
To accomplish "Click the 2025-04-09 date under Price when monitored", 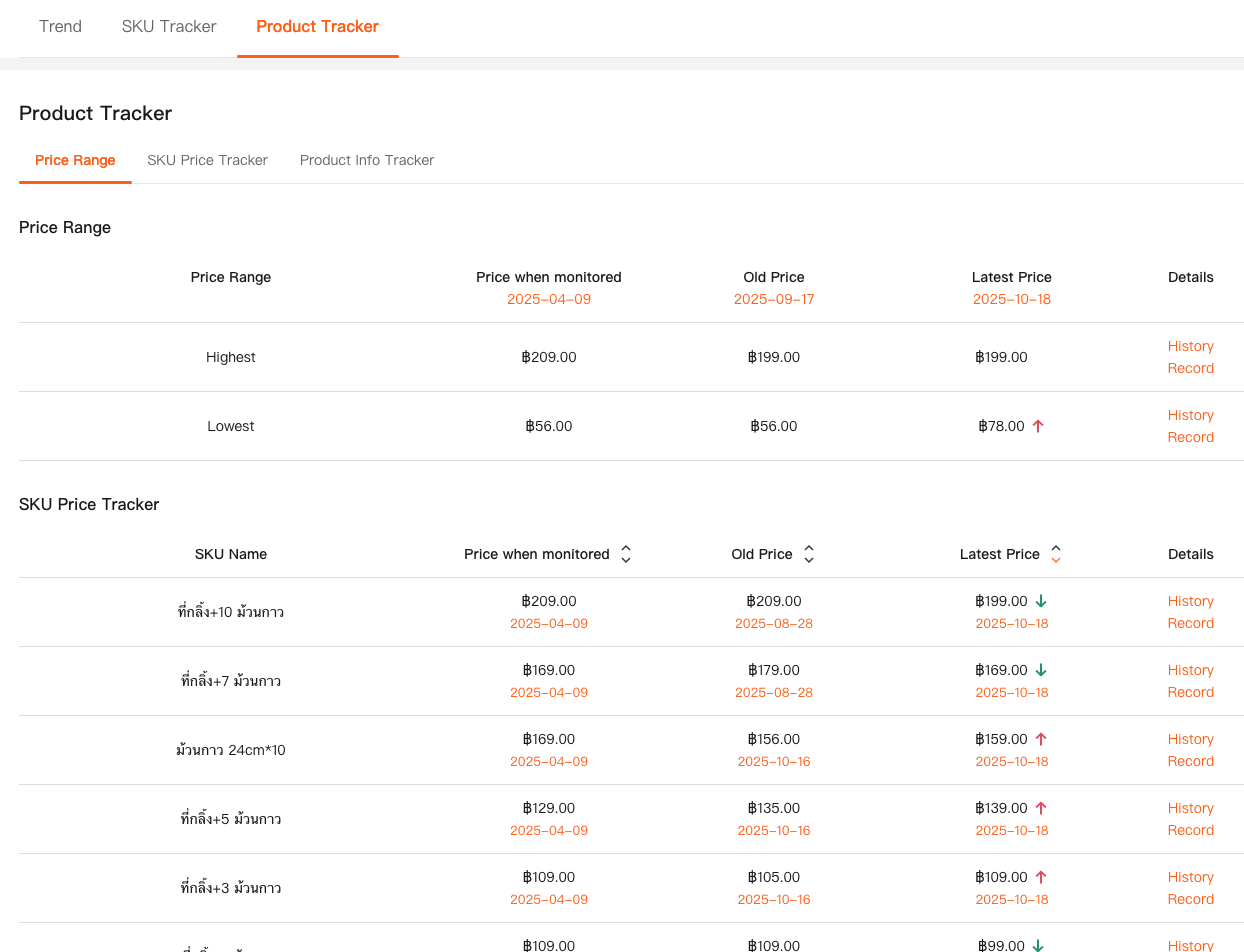I will click(549, 299).
